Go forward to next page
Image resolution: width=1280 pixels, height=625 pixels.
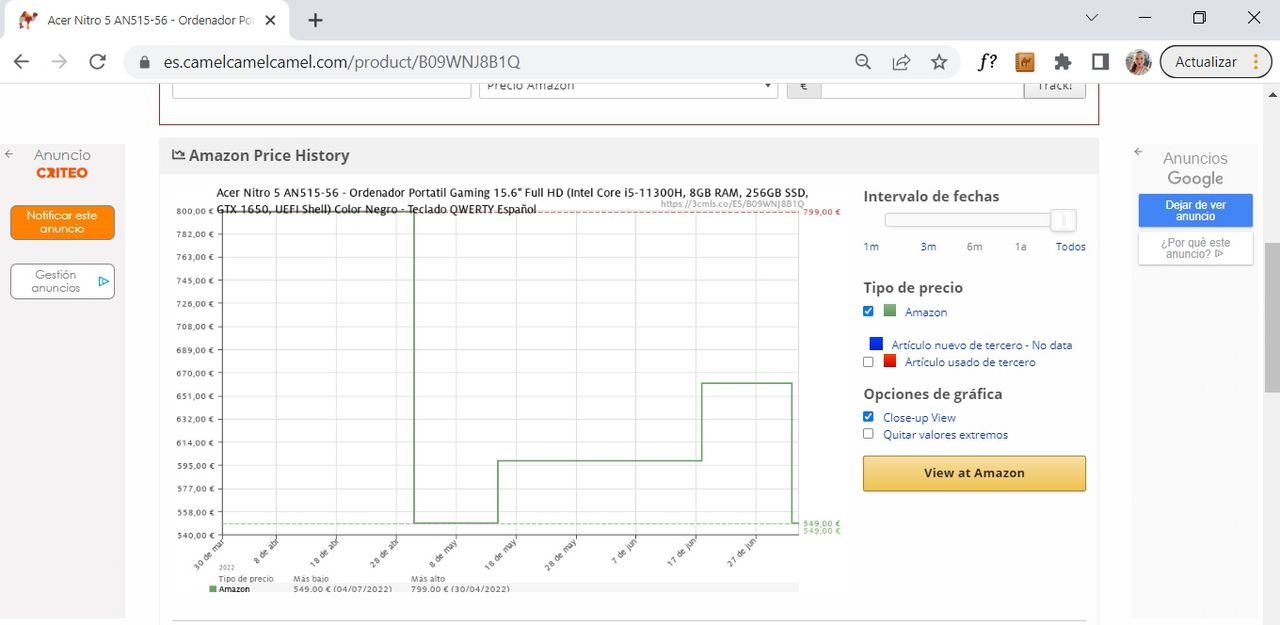click(x=59, y=62)
